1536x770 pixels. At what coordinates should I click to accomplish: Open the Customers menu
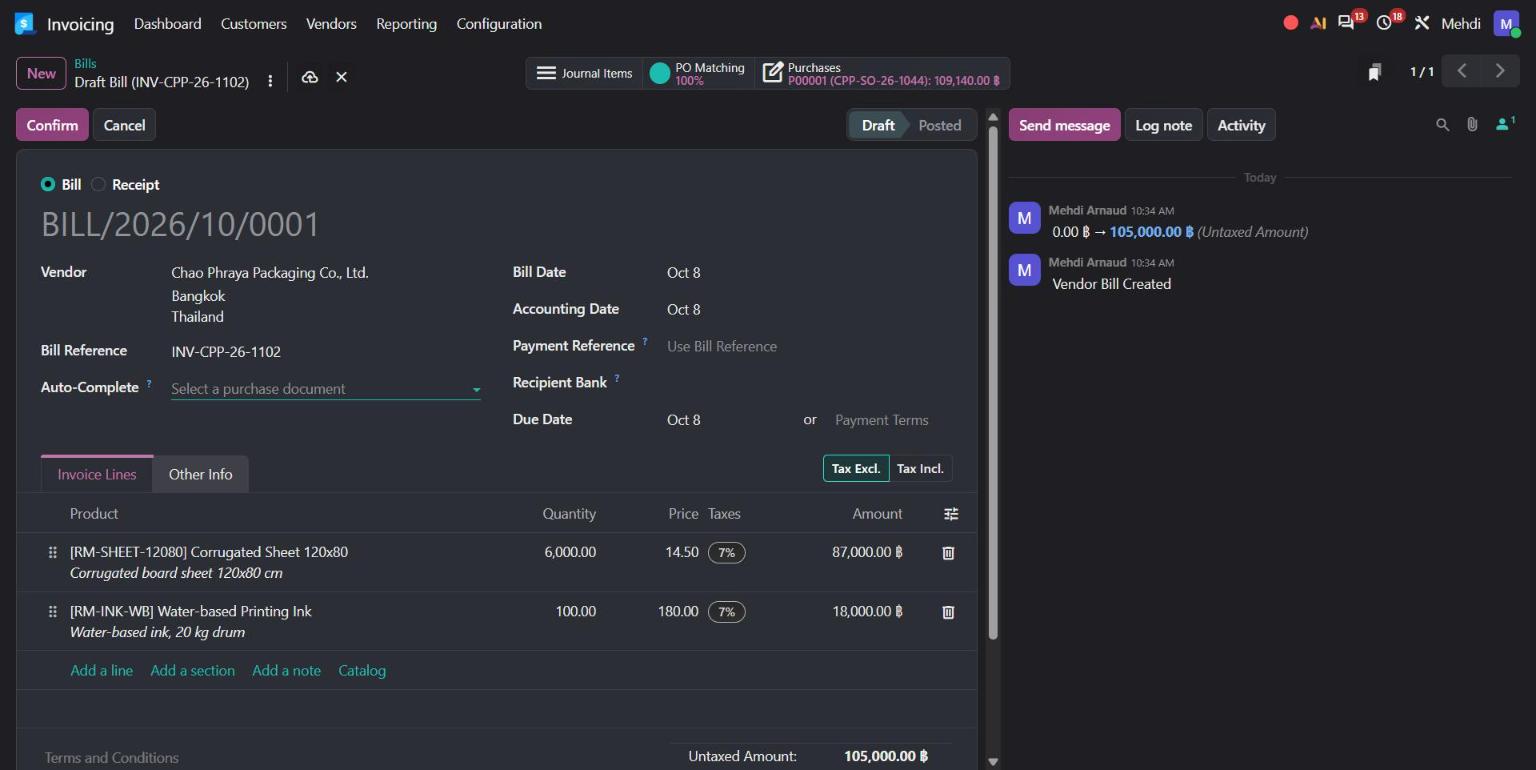coord(254,23)
